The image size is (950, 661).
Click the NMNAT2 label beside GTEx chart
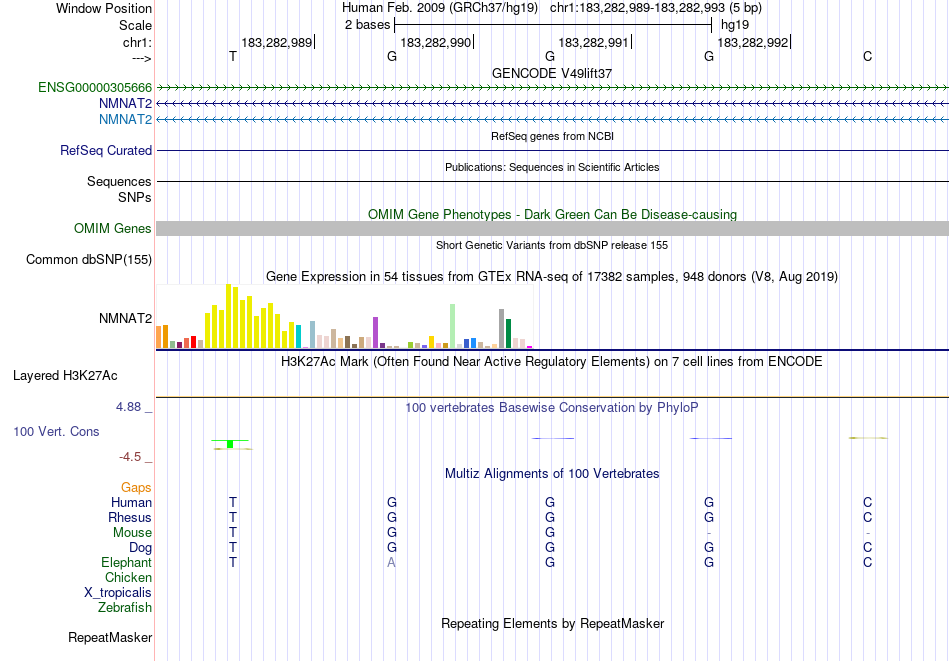[125, 318]
